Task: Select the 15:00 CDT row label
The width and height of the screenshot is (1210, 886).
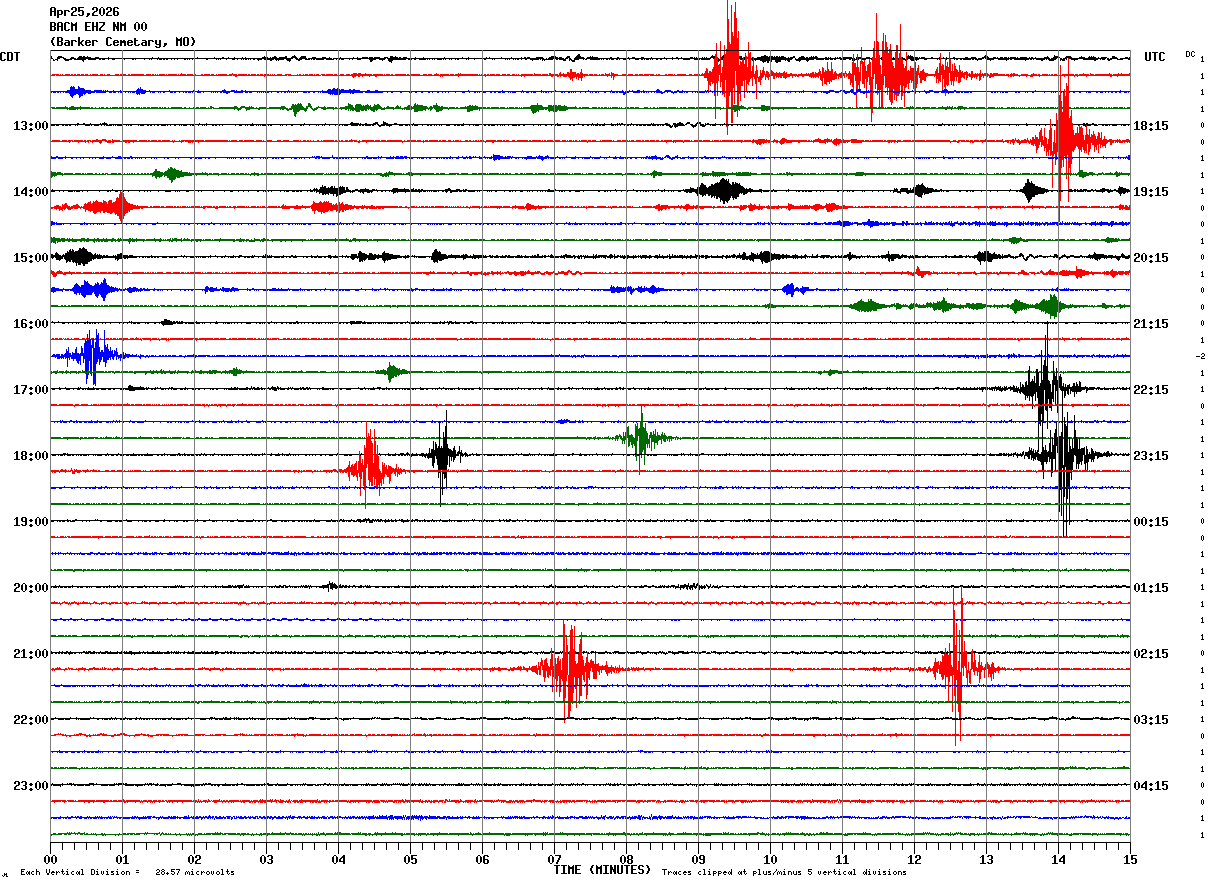Action: click(x=31, y=258)
